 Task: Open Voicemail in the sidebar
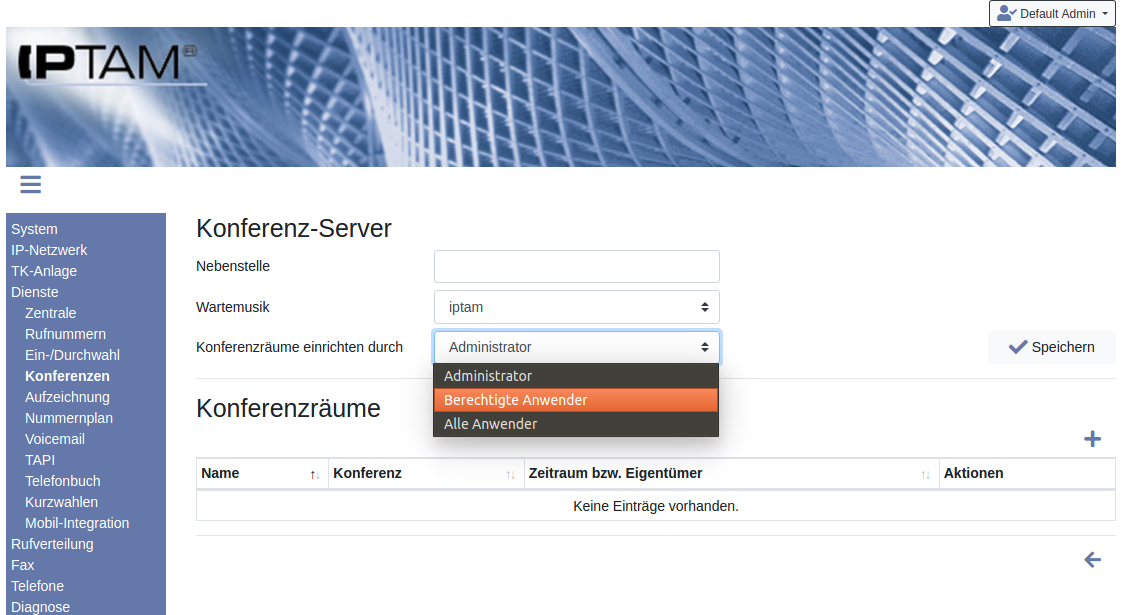55,439
